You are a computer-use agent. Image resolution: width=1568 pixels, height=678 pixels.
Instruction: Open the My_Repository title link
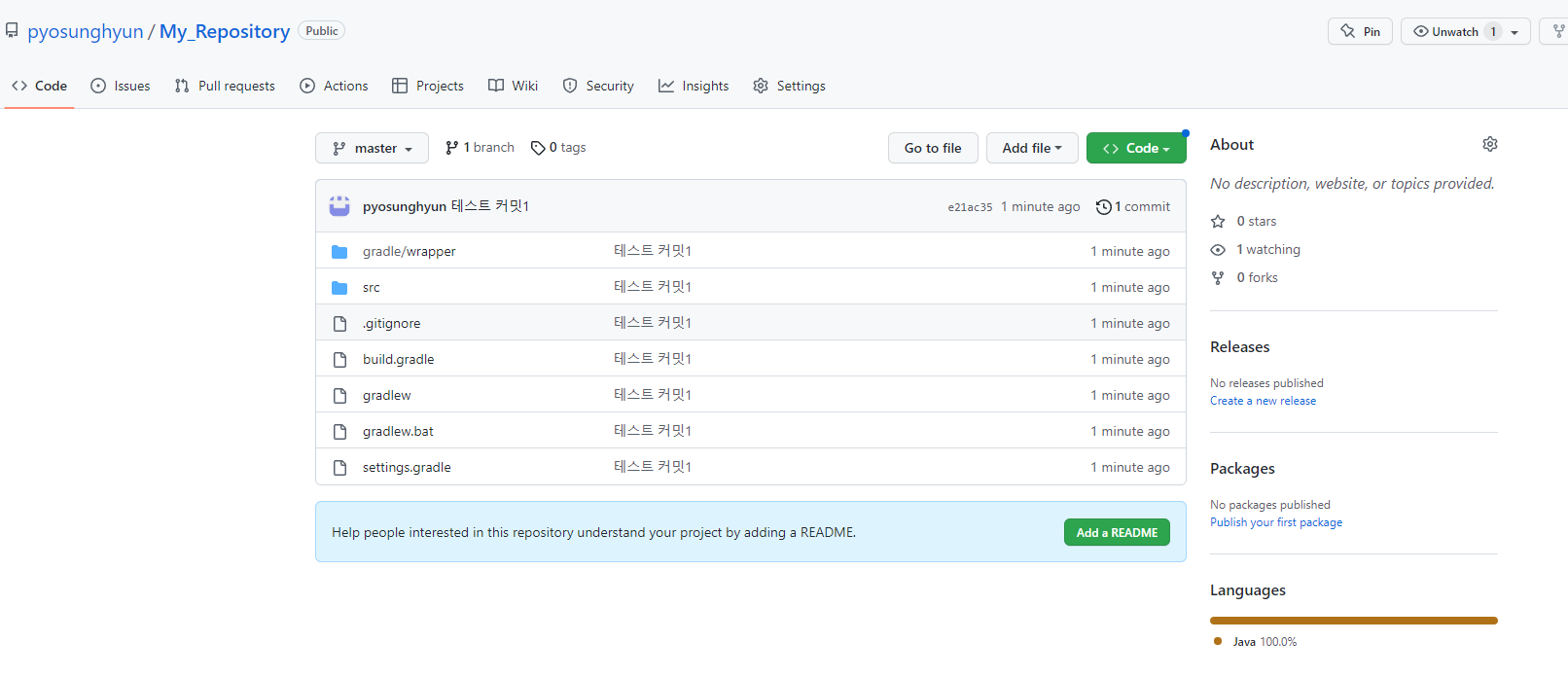225,31
